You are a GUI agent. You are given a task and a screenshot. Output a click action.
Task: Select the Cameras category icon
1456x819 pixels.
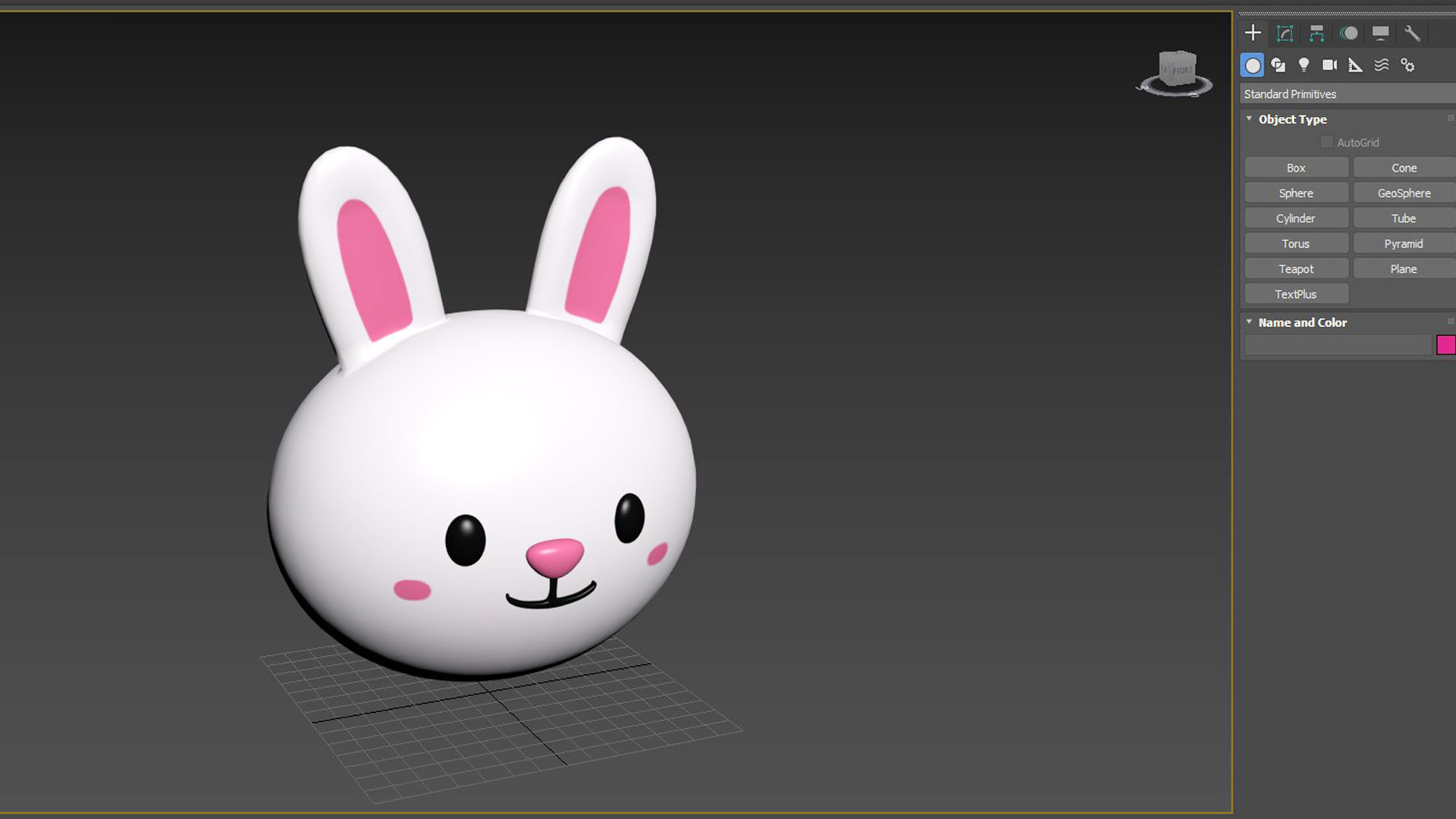coord(1330,65)
